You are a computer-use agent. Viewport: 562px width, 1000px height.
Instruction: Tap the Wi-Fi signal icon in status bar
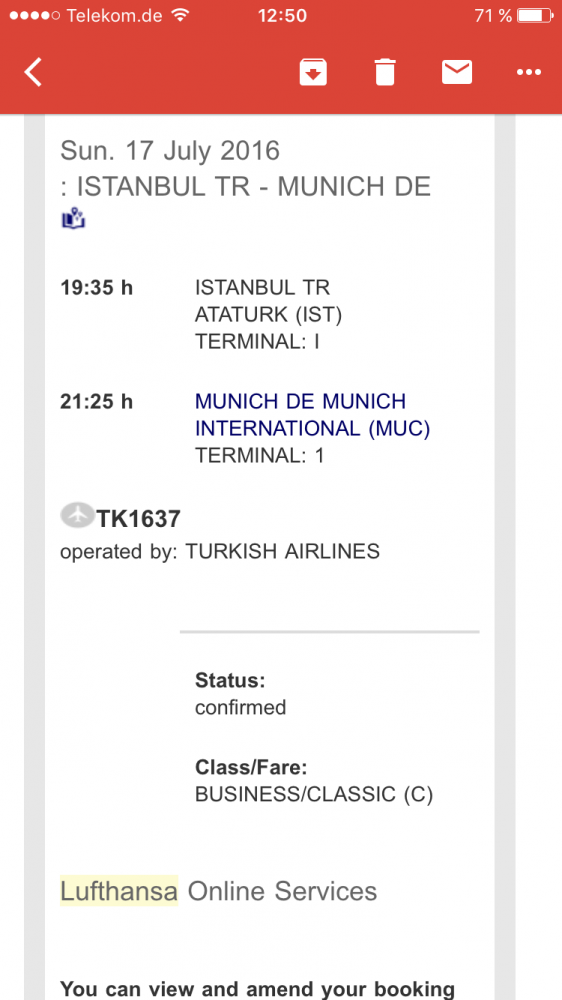click(181, 15)
